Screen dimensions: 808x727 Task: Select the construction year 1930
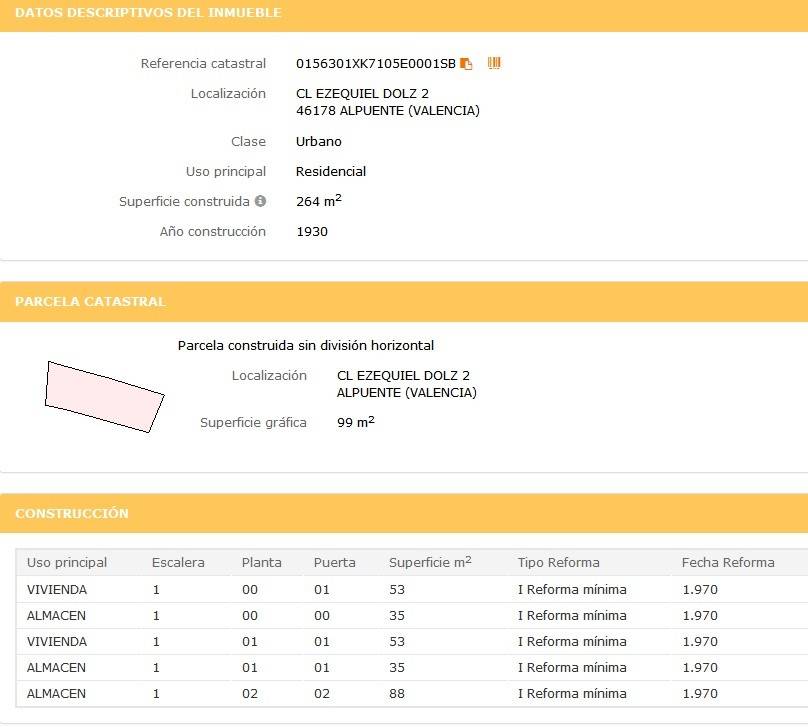click(x=312, y=231)
